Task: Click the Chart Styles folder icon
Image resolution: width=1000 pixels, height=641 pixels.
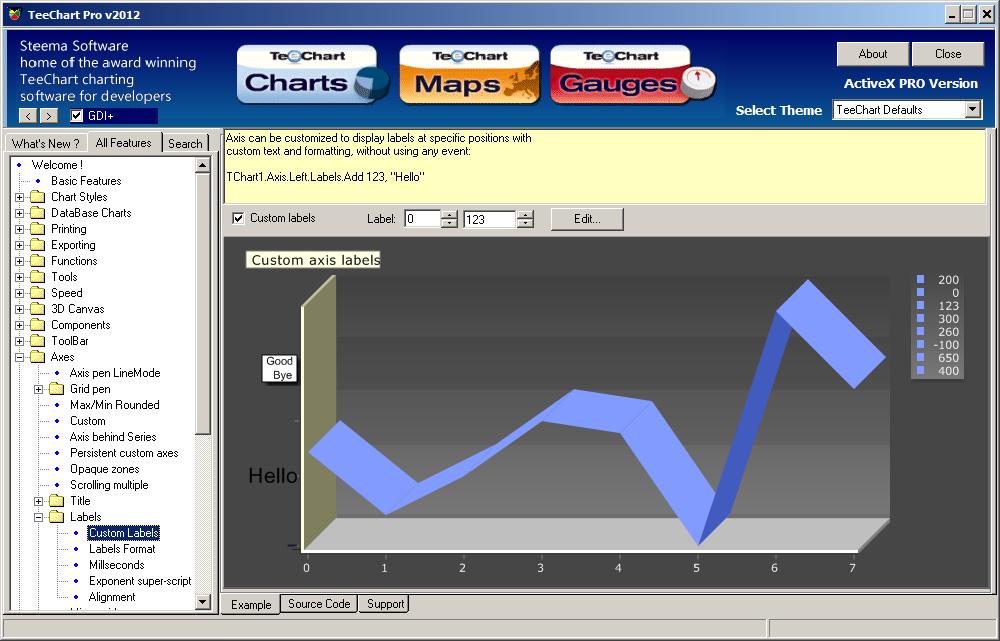Action: point(38,196)
